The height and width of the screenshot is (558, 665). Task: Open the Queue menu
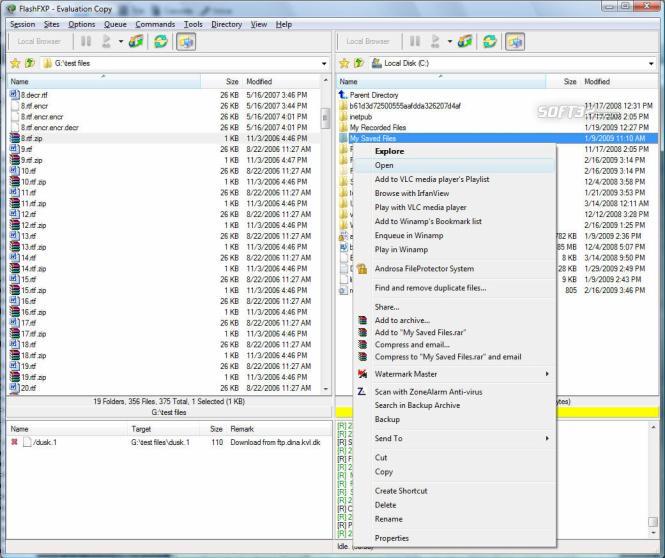pos(115,24)
